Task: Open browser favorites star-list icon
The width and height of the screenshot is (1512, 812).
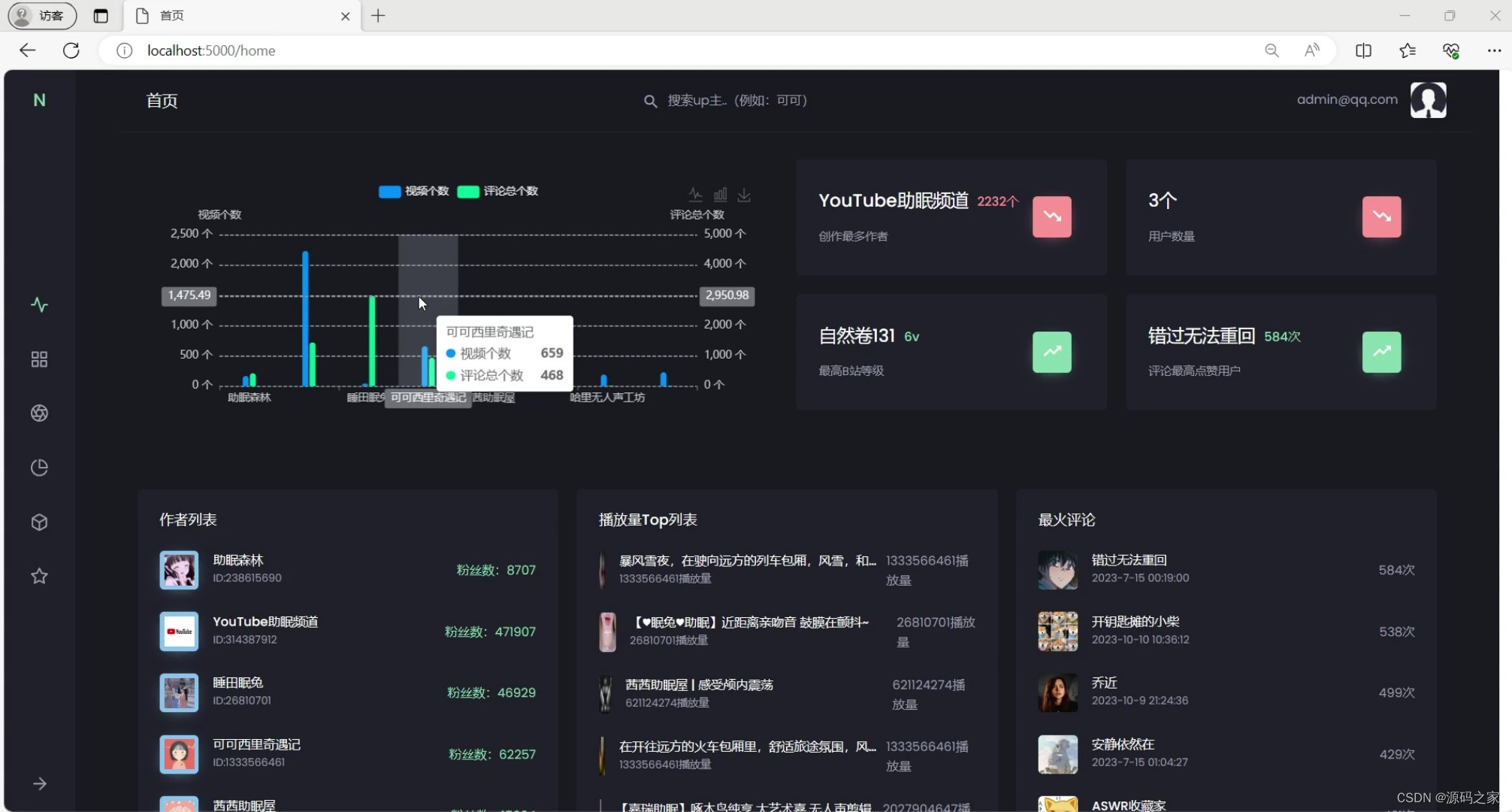Action: click(x=1408, y=50)
